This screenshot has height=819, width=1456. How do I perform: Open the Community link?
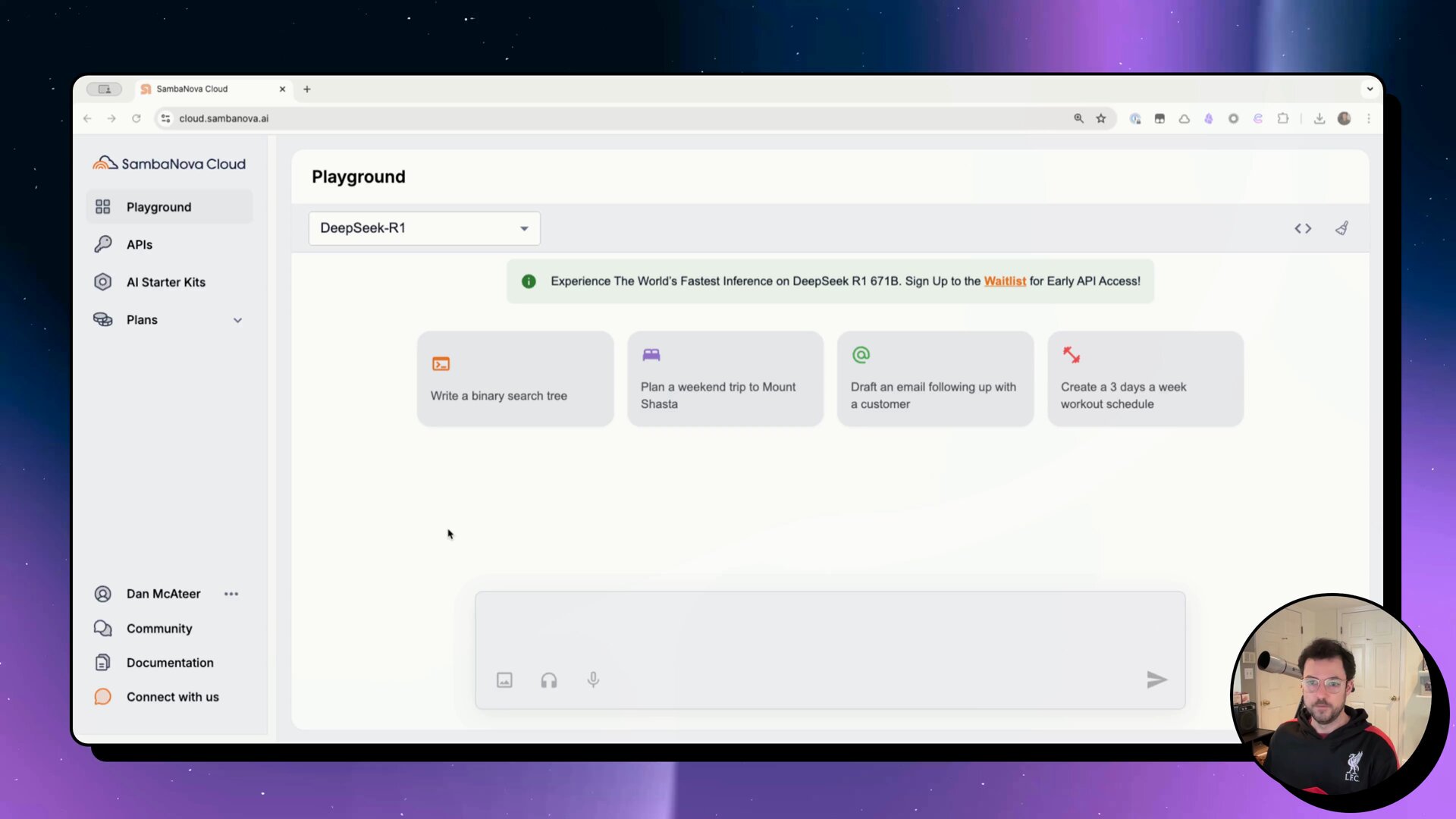click(159, 629)
